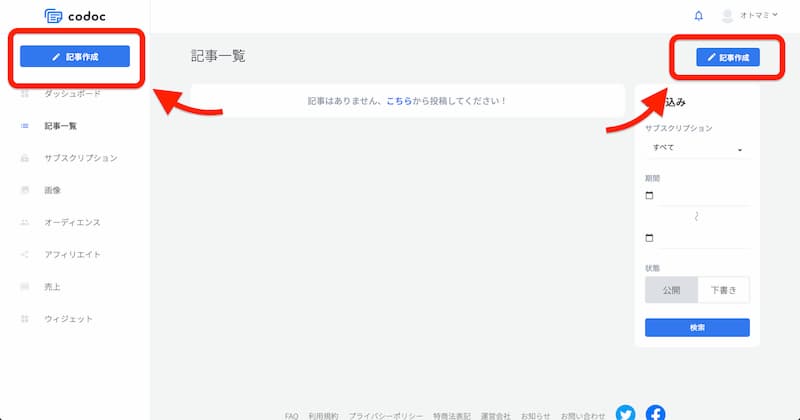Click the user avatar icon

click(x=727, y=16)
